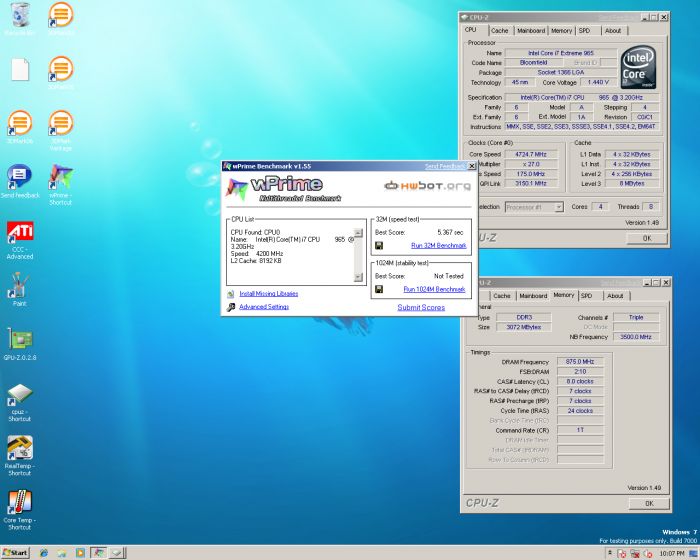The image size is (700, 560).
Task: Click Install Missing Libraries link
Action: pyautogui.click(x=268, y=294)
